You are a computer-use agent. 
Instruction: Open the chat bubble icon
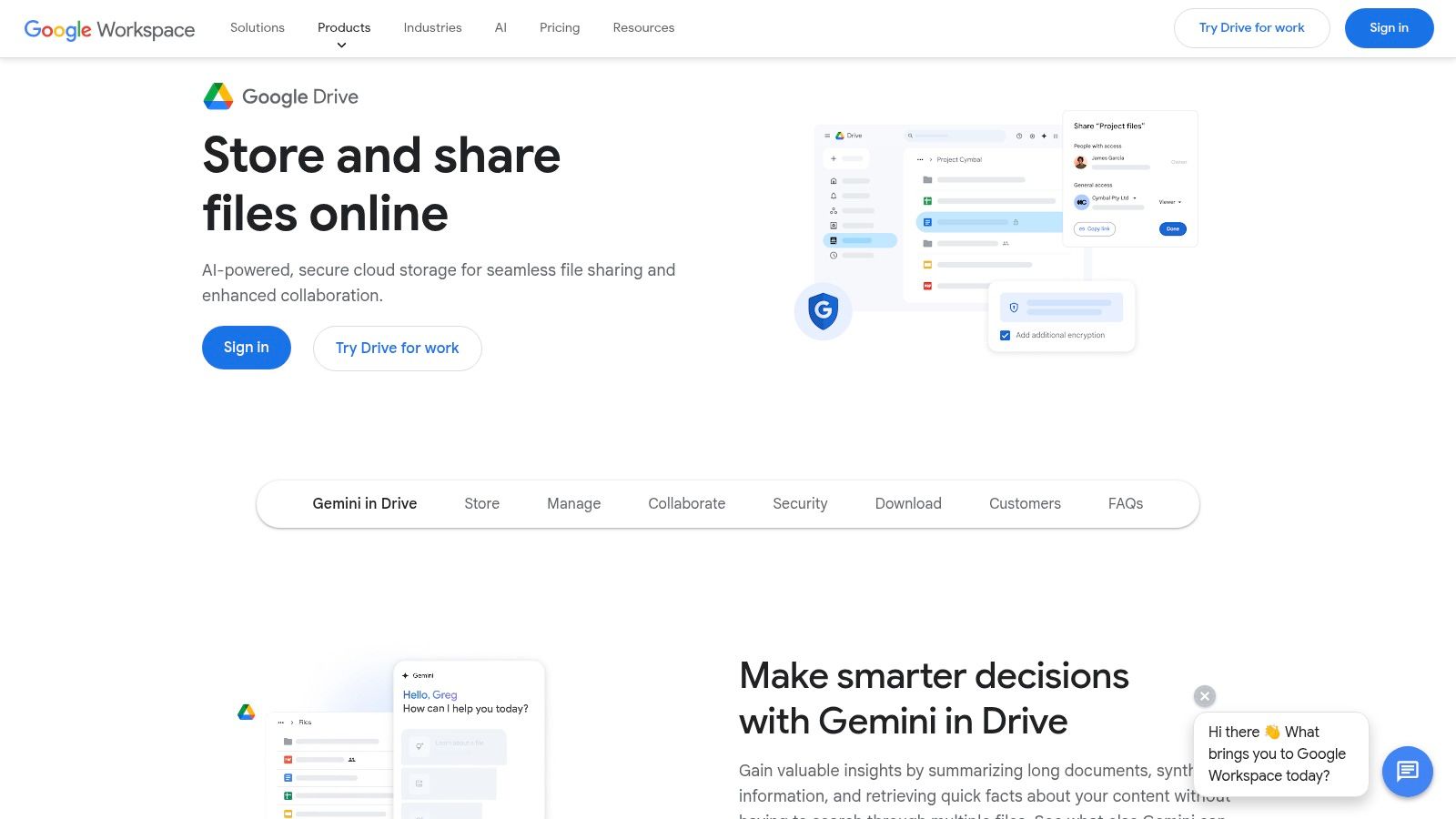(x=1407, y=772)
